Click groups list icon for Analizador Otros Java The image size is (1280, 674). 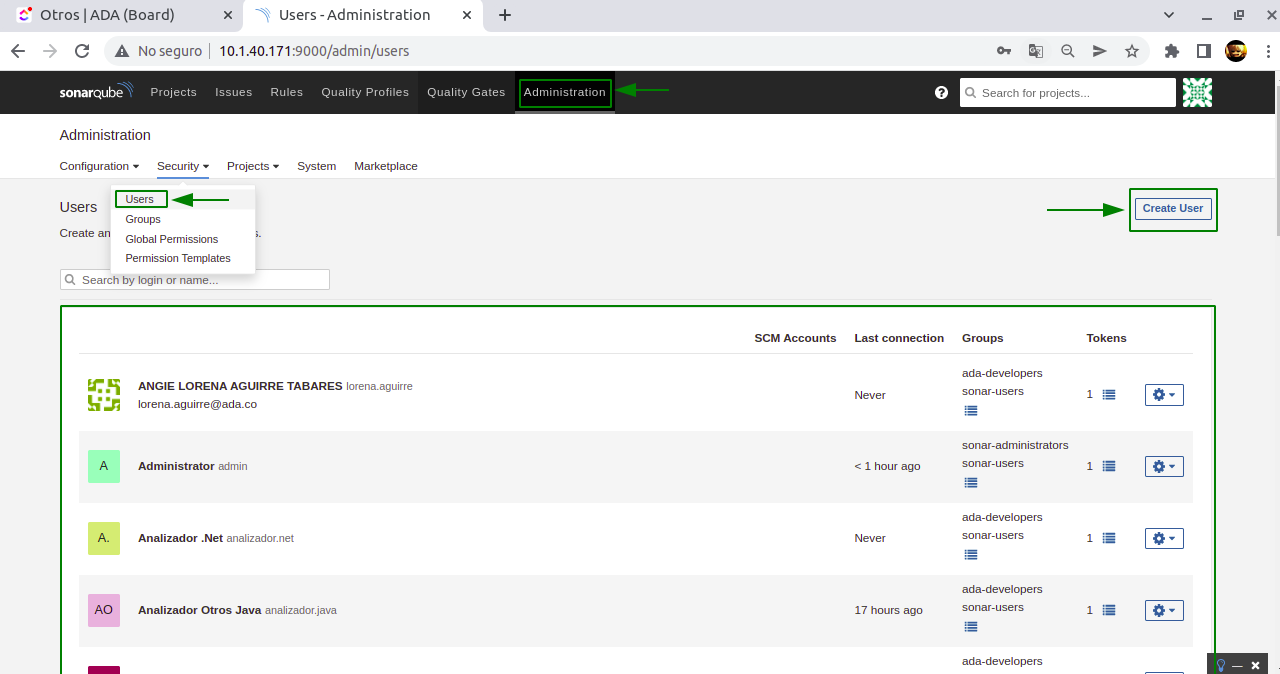[970, 627]
